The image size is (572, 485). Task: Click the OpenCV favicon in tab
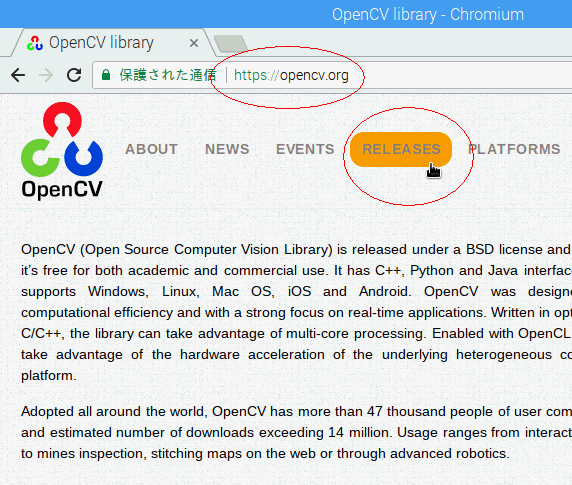[35, 43]
